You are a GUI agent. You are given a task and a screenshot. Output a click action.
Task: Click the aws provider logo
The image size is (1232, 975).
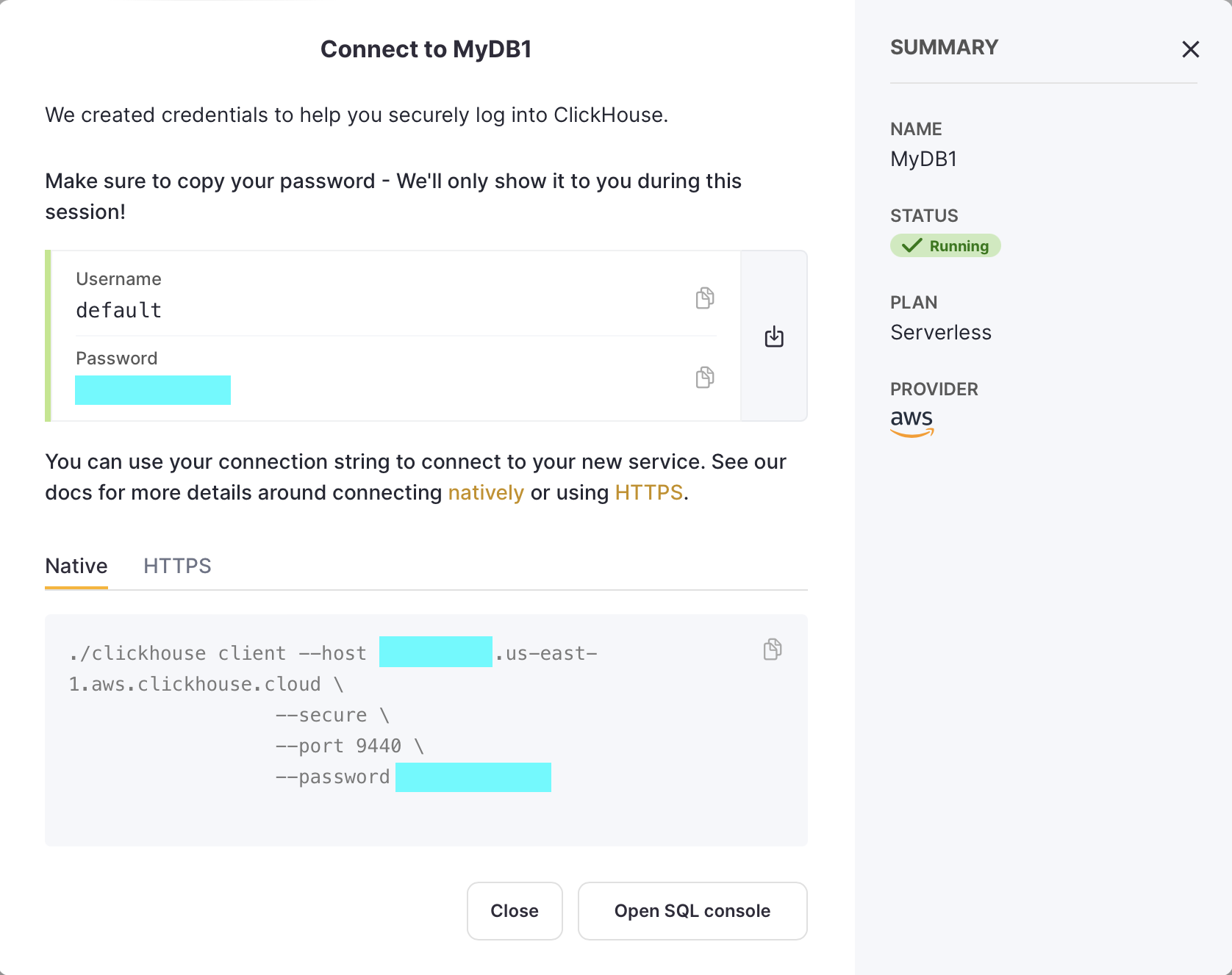pyautogui.click(x=912, y=422)
